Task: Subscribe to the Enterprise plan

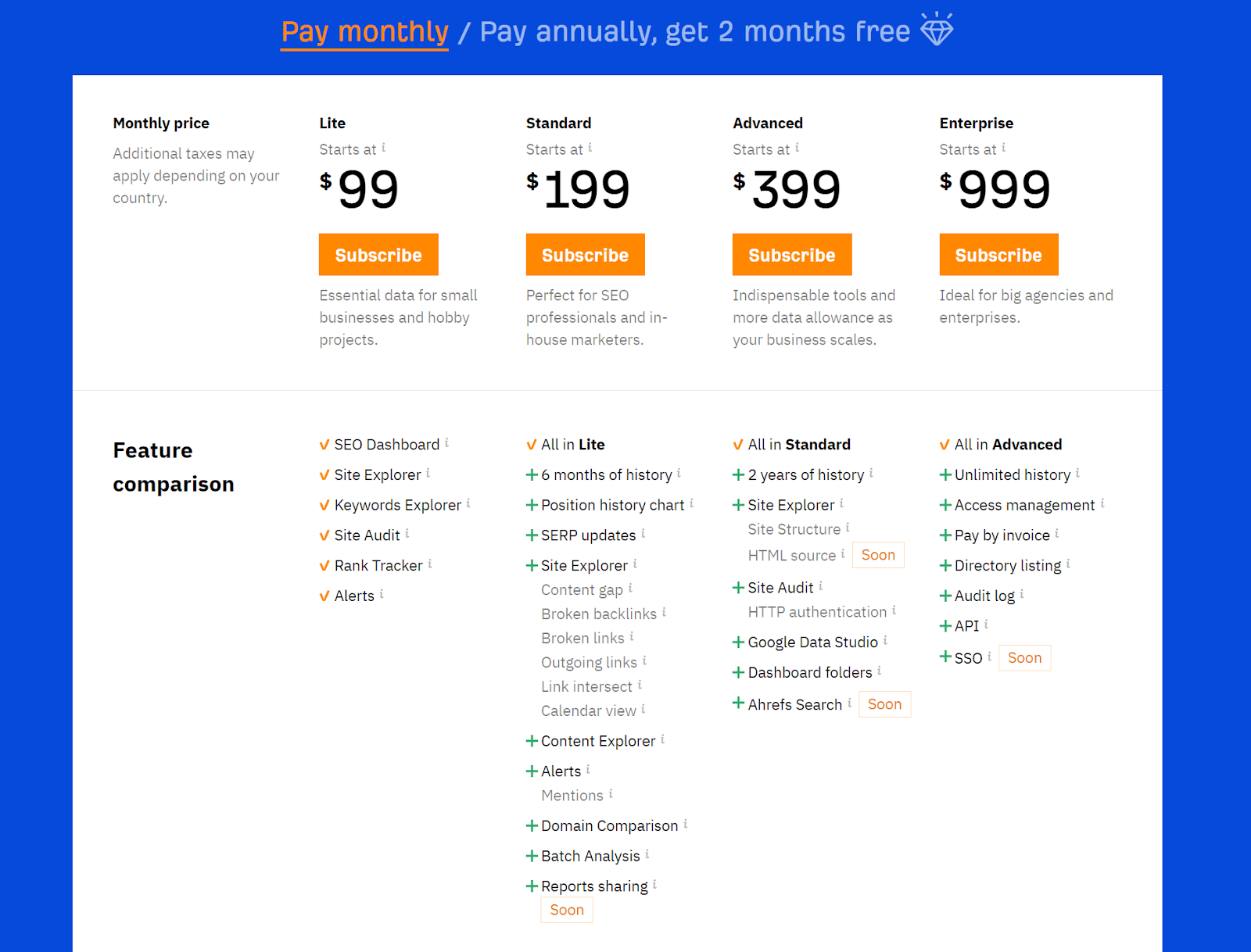Action: 998,255
